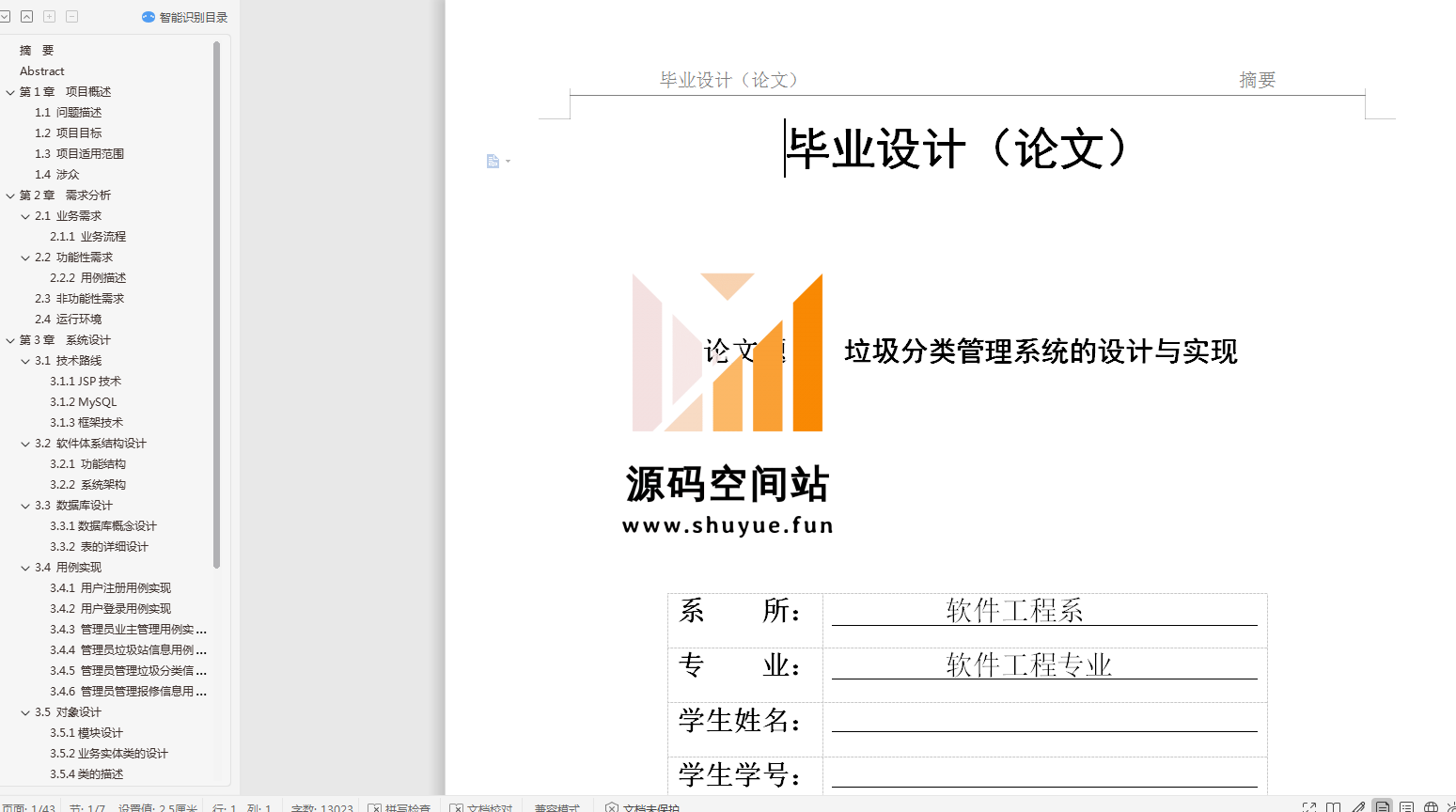Select 1.4 涉众 outline entry

(57, 175)
